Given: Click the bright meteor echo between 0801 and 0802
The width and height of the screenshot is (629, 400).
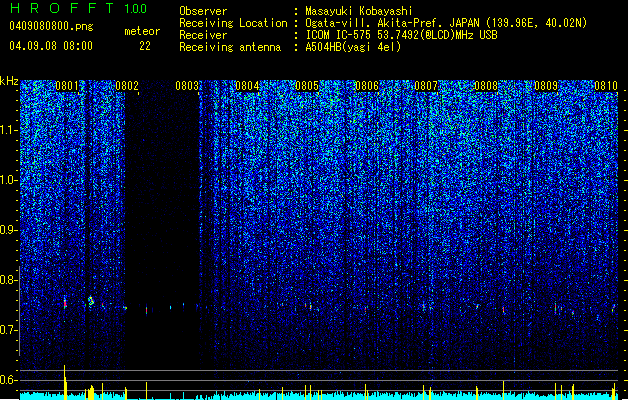Looking at the screenshot, I should (x=91, y=301).
